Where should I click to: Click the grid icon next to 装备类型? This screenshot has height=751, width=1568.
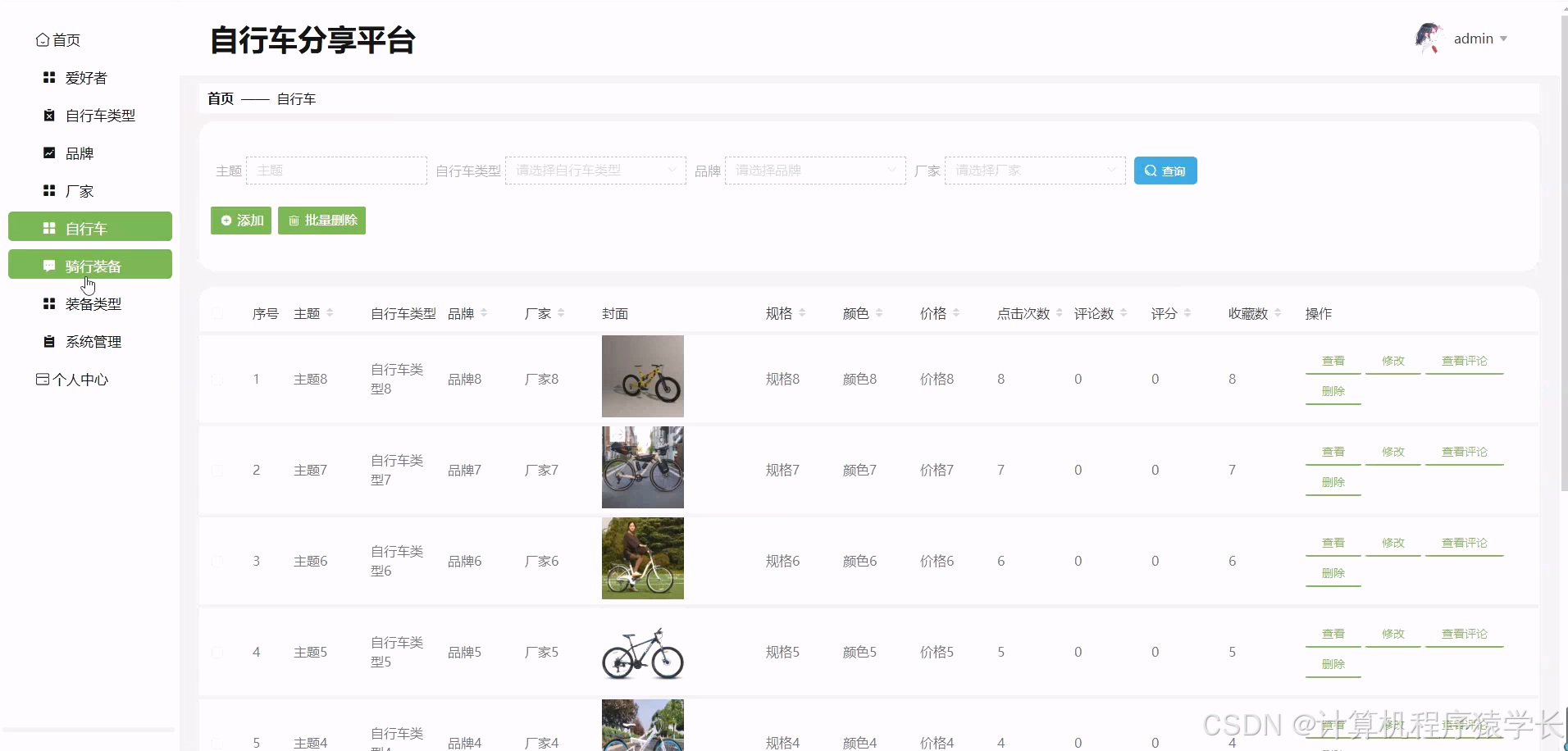[x=49, y=303]
